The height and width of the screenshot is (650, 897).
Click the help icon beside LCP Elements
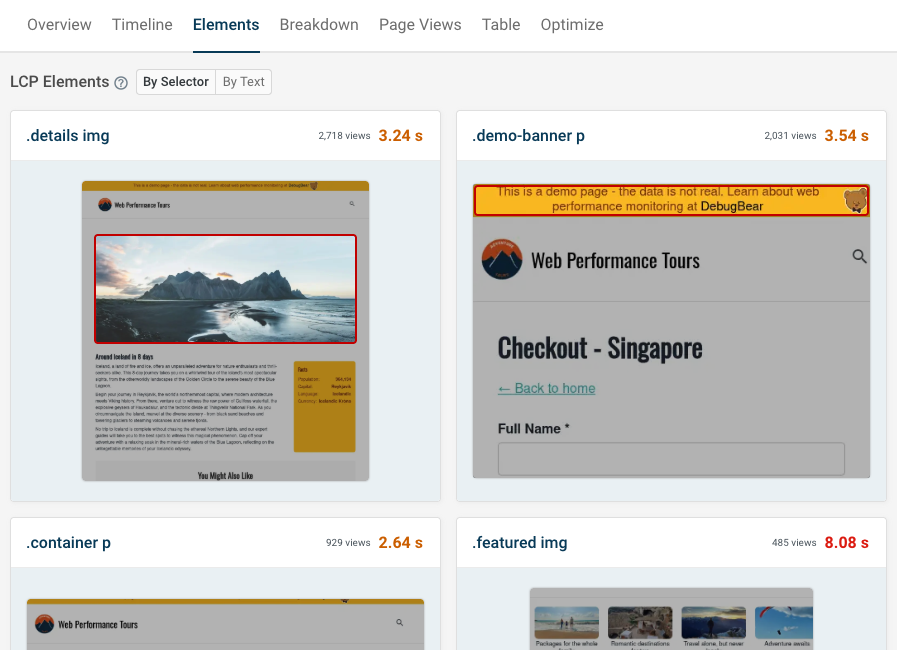[x=121, y=83]
